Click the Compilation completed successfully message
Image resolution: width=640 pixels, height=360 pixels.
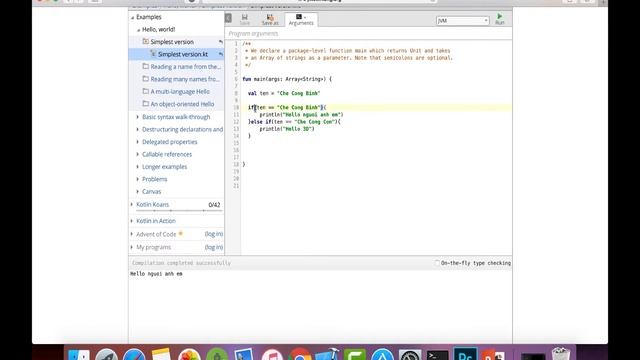[181, 263]
